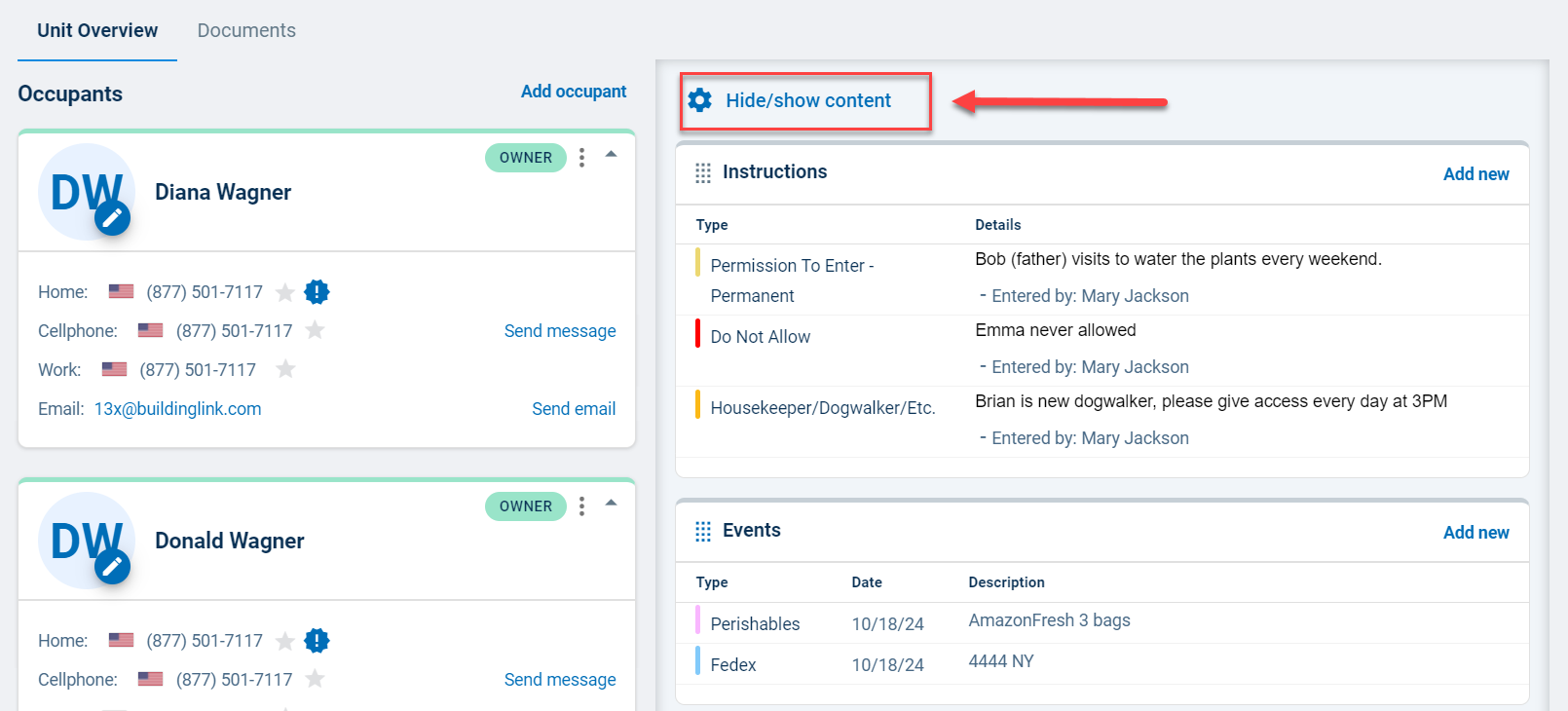1568x711 pixels.
Task: Click the Brian is new dogwalker detail
Action: pos(1211,401)
